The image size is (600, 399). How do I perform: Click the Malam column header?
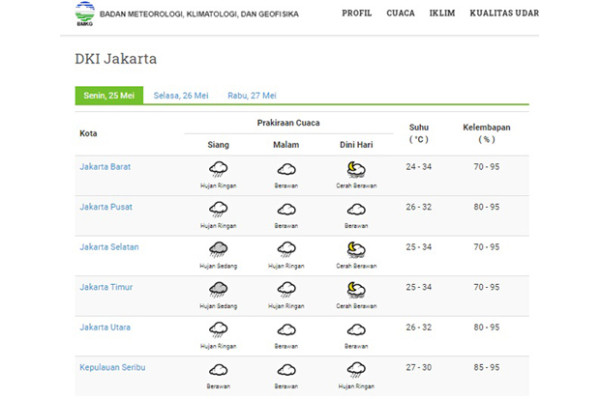pos(286,145)
